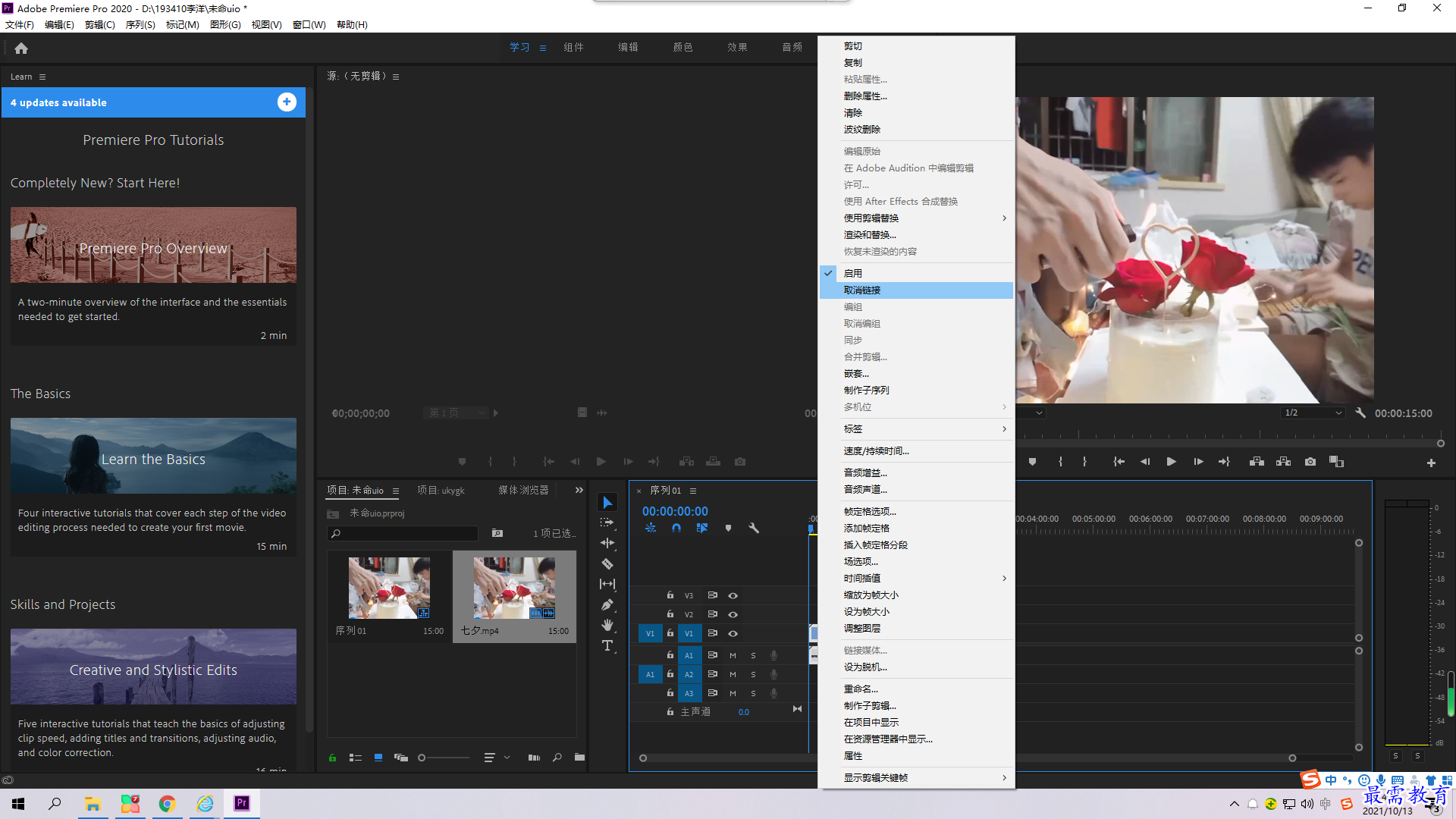The width and height of the screenshot is (1456, 819).
Task: Adjust project panel thumbnail zoom slider
Action: 444,758
